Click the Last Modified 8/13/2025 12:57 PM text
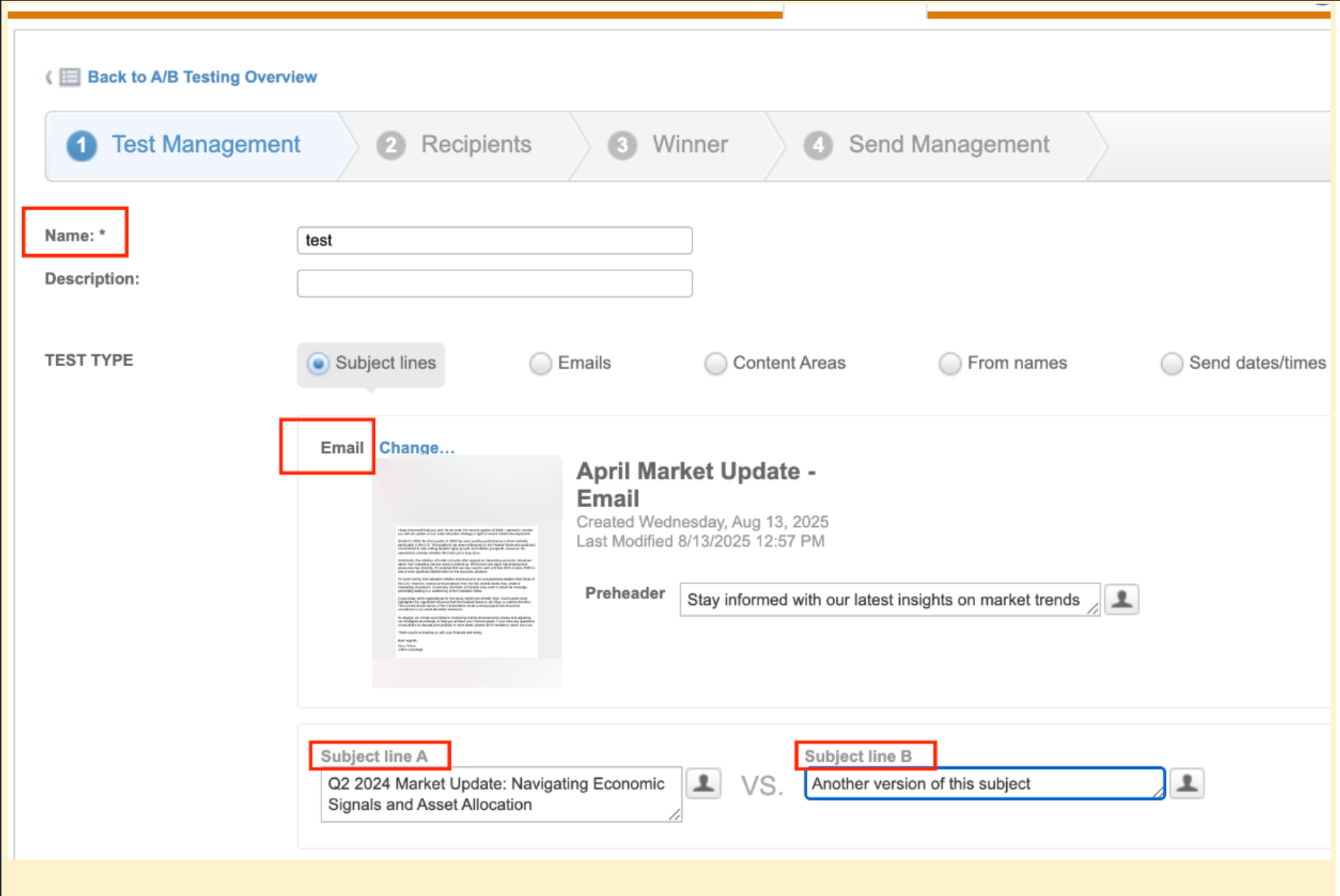This screenshot has width=1340, height=896. pyautogui.click(x=700, y=542)
